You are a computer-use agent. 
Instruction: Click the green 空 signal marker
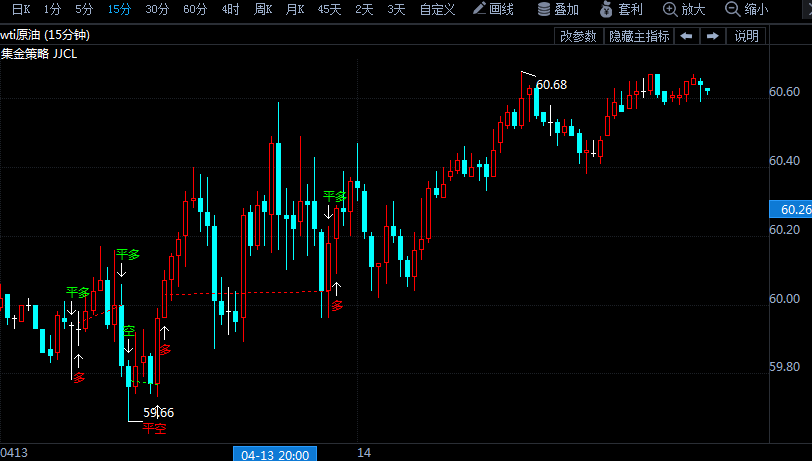point(129,330)
